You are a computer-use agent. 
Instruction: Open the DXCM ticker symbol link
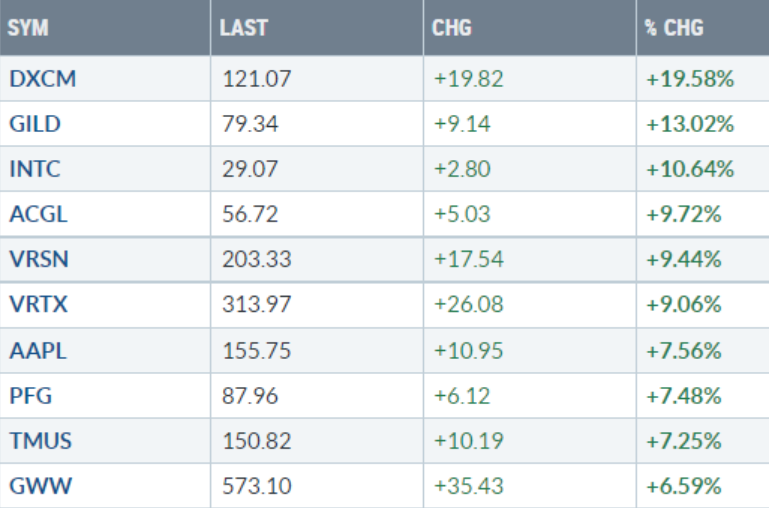point(42,79)
